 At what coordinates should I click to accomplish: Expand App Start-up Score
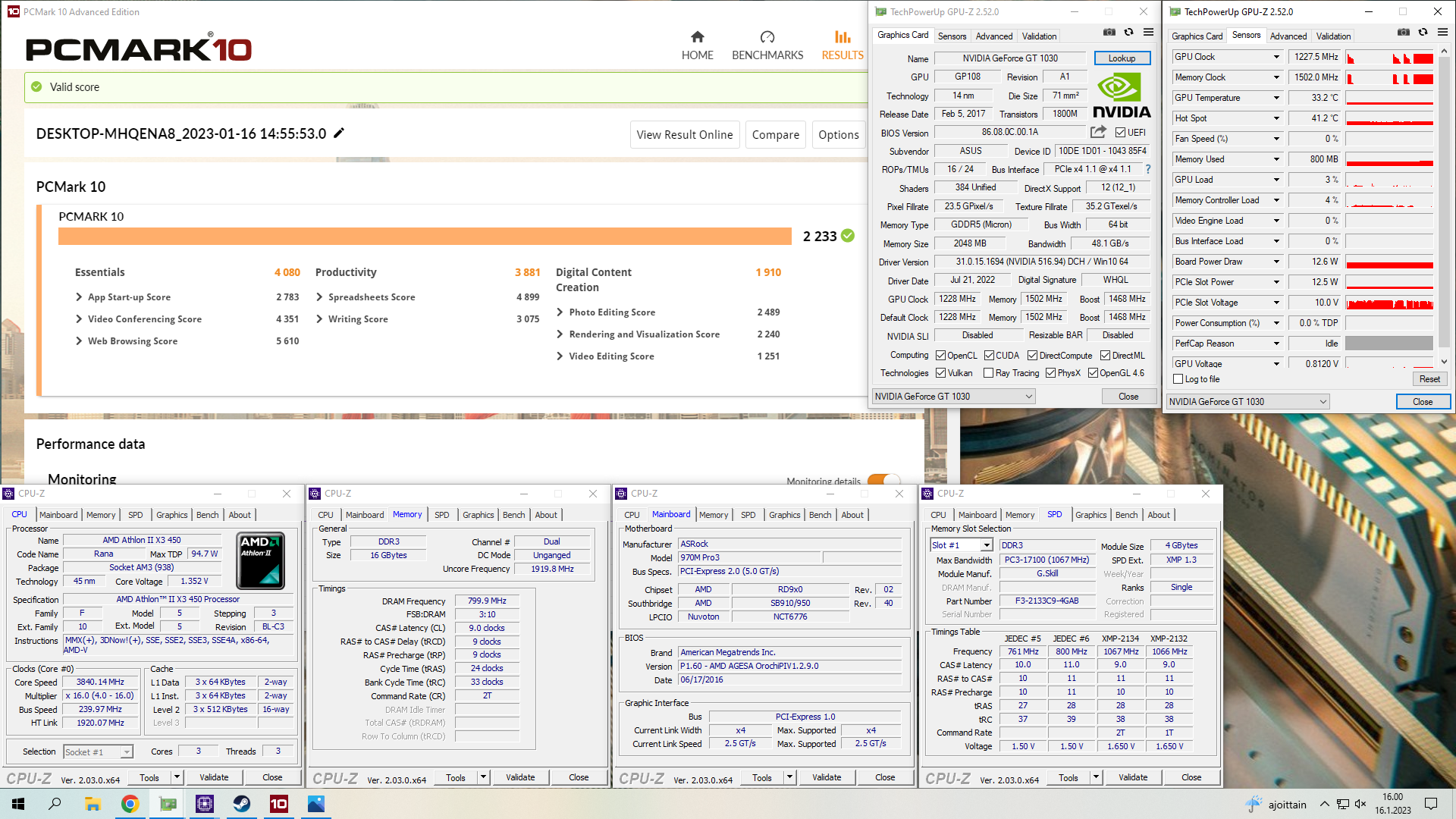coord(79,297)
